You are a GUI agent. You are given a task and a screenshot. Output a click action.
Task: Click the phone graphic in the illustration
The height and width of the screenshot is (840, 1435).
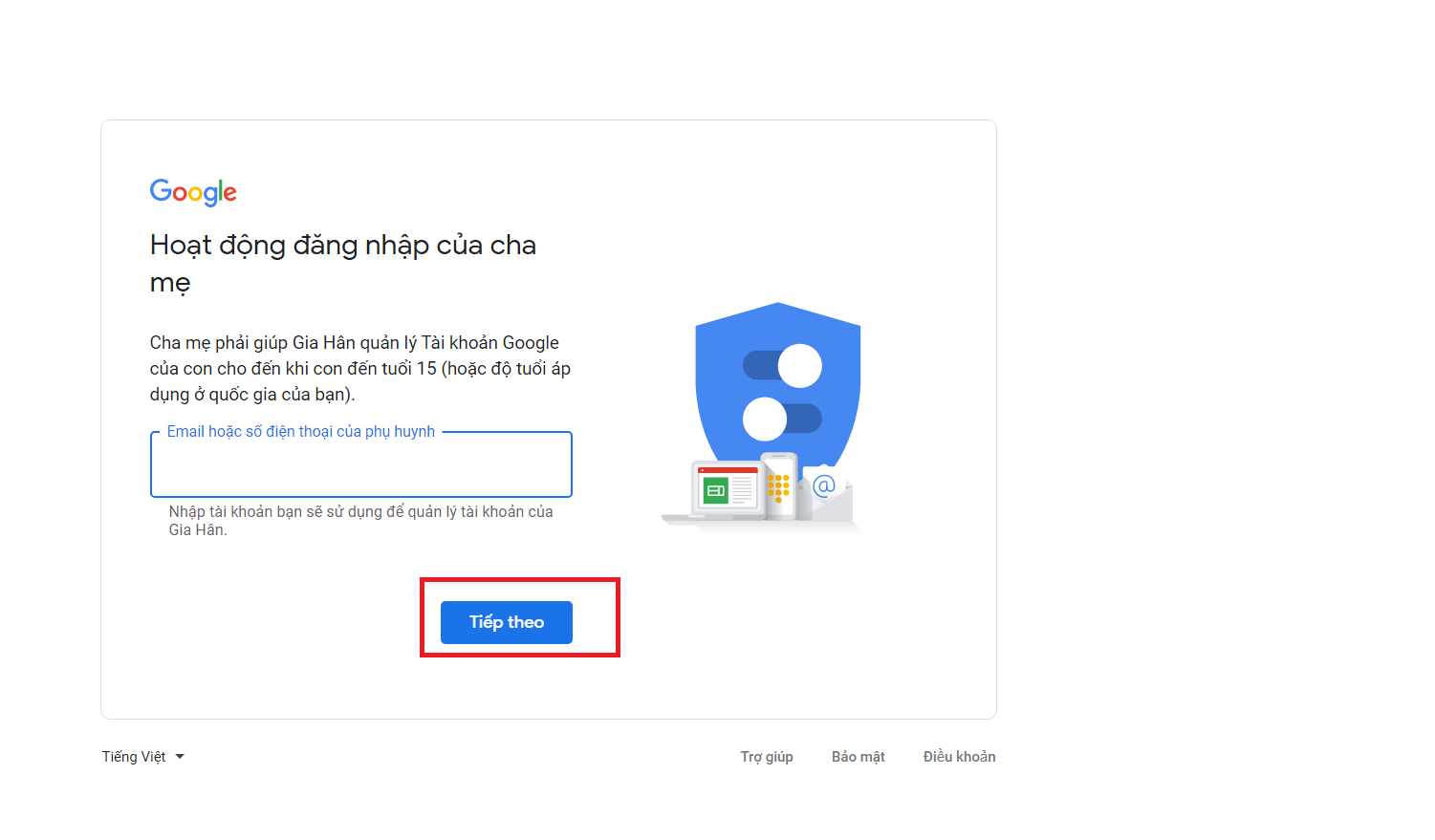point(780,487)
